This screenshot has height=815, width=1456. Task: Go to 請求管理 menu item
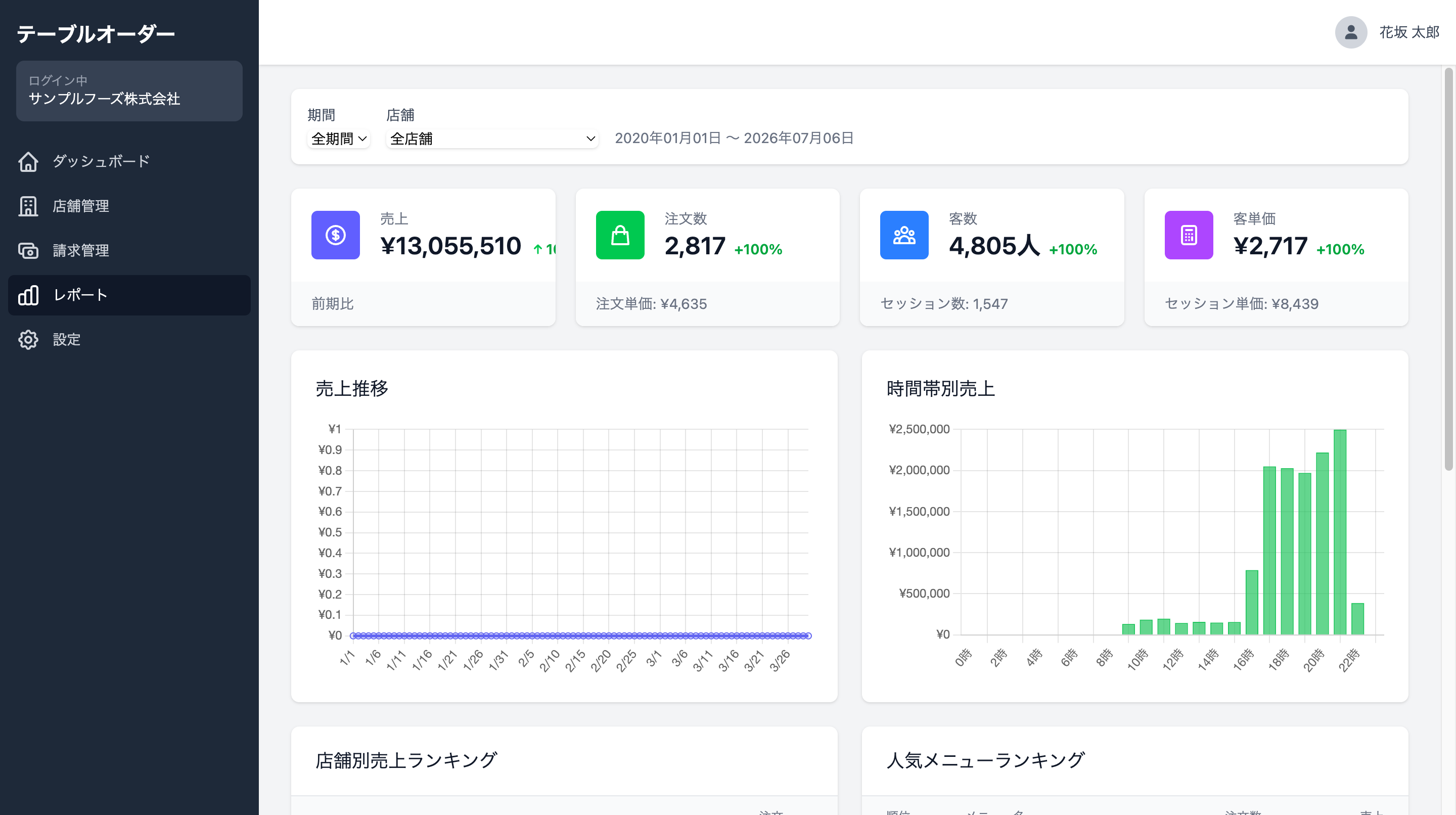[129, 250]
